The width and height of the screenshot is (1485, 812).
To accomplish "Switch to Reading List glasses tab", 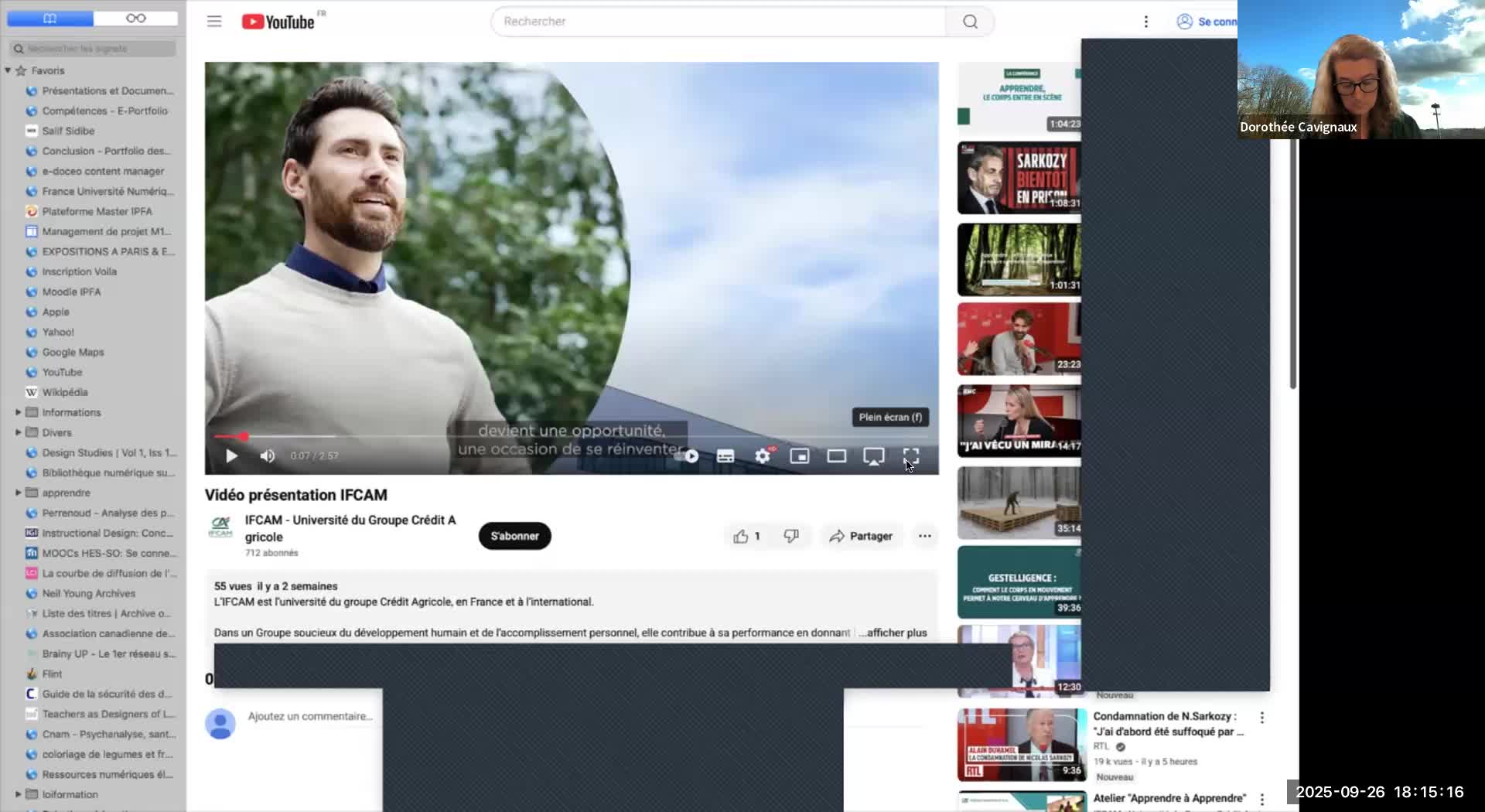I will [135, 18].
